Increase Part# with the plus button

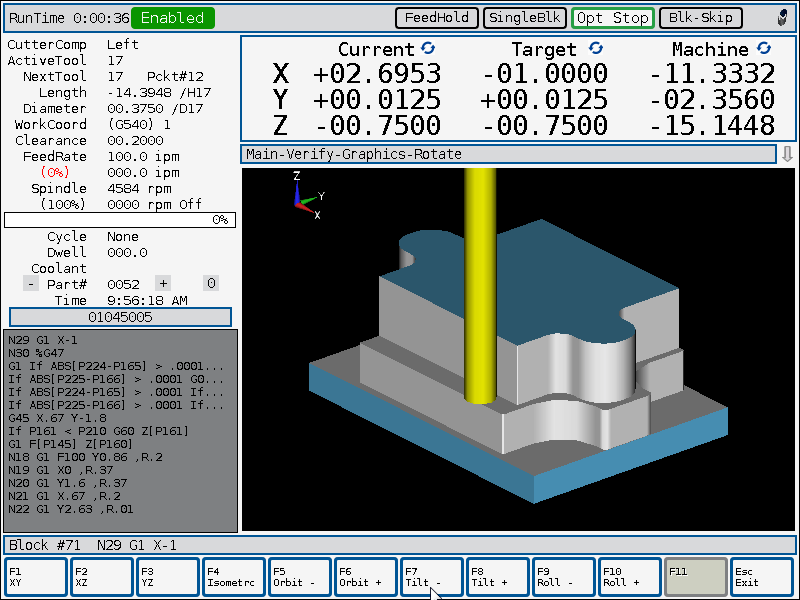[163, 283]
